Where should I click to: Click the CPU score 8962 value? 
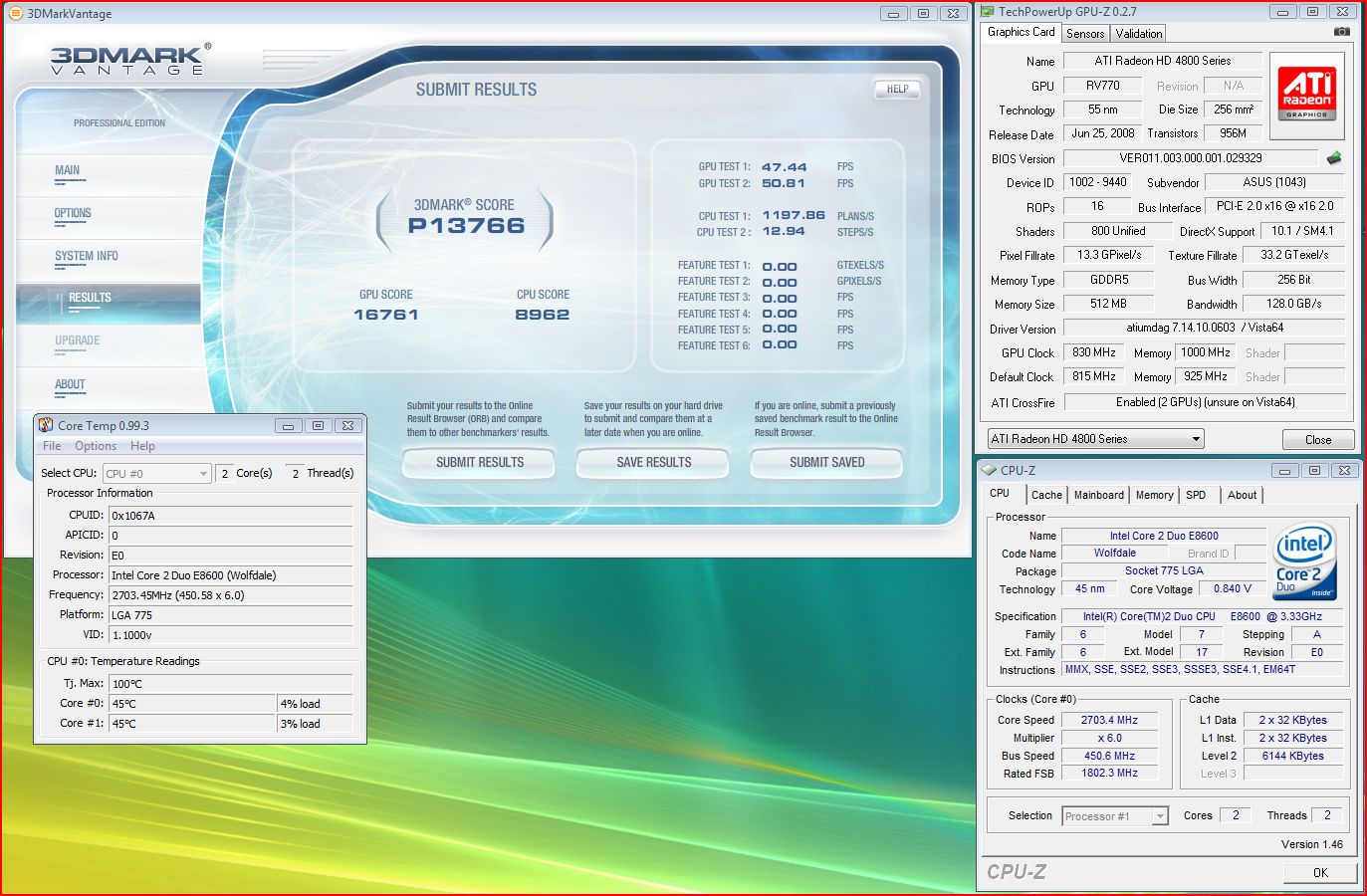click(x=542, y=315)
